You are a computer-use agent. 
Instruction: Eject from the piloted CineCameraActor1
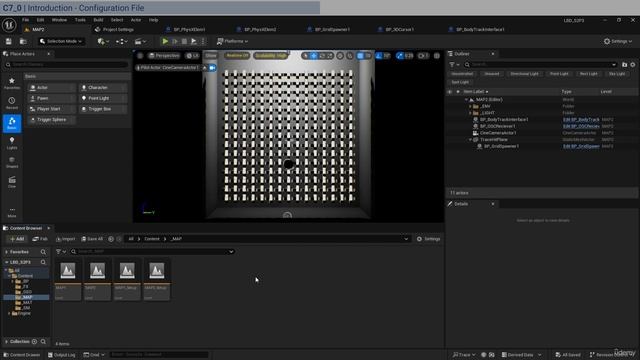click(x=204, y=68)
